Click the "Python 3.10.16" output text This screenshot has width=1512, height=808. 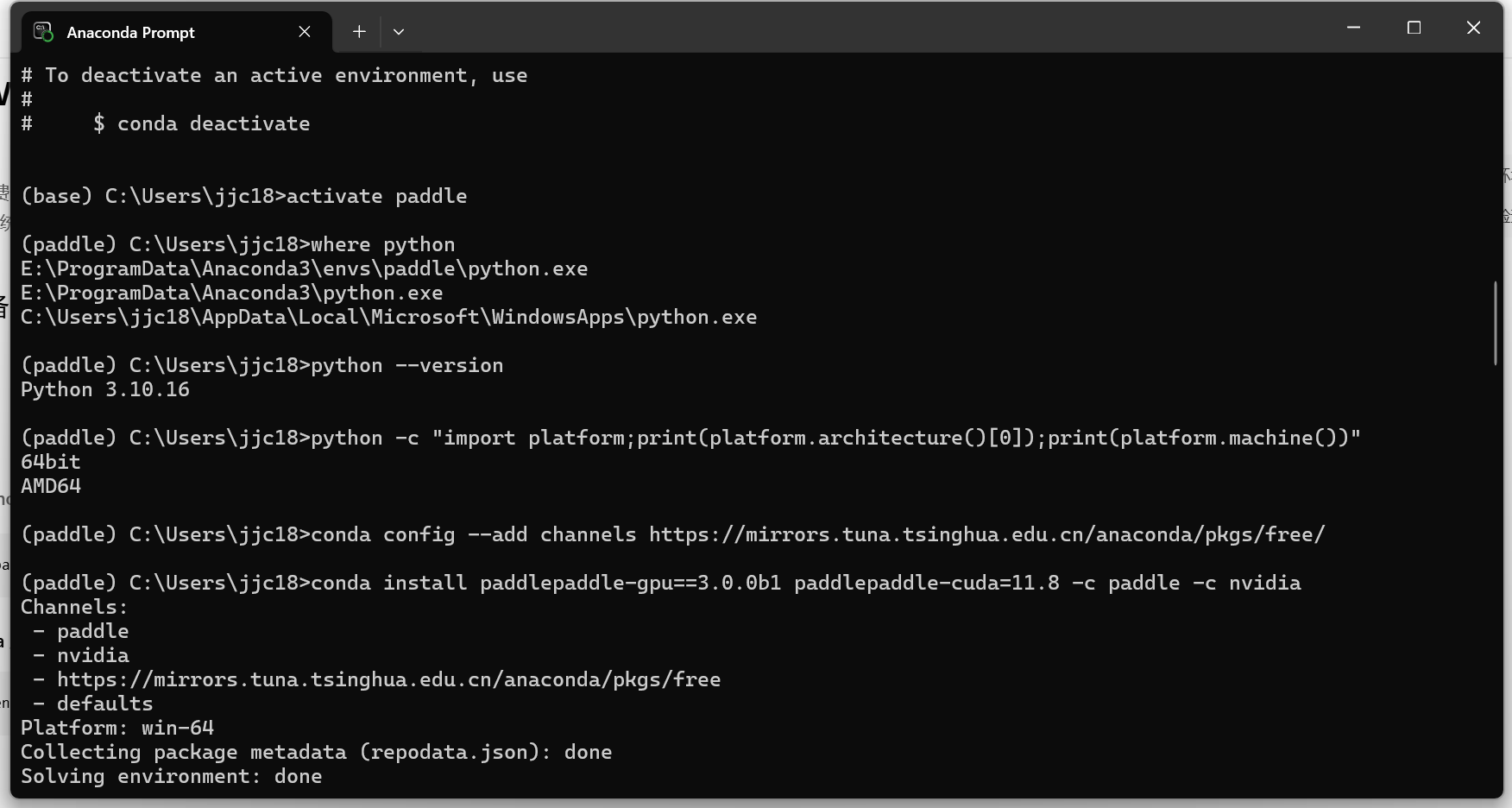pyautogui.click(x=105, y=389)
